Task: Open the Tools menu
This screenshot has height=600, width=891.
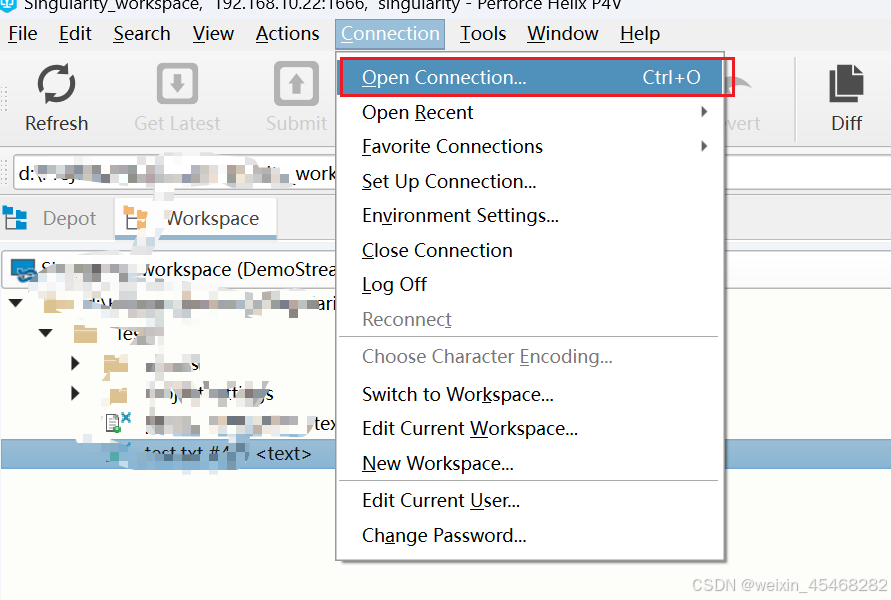Action: pos(483,34)
